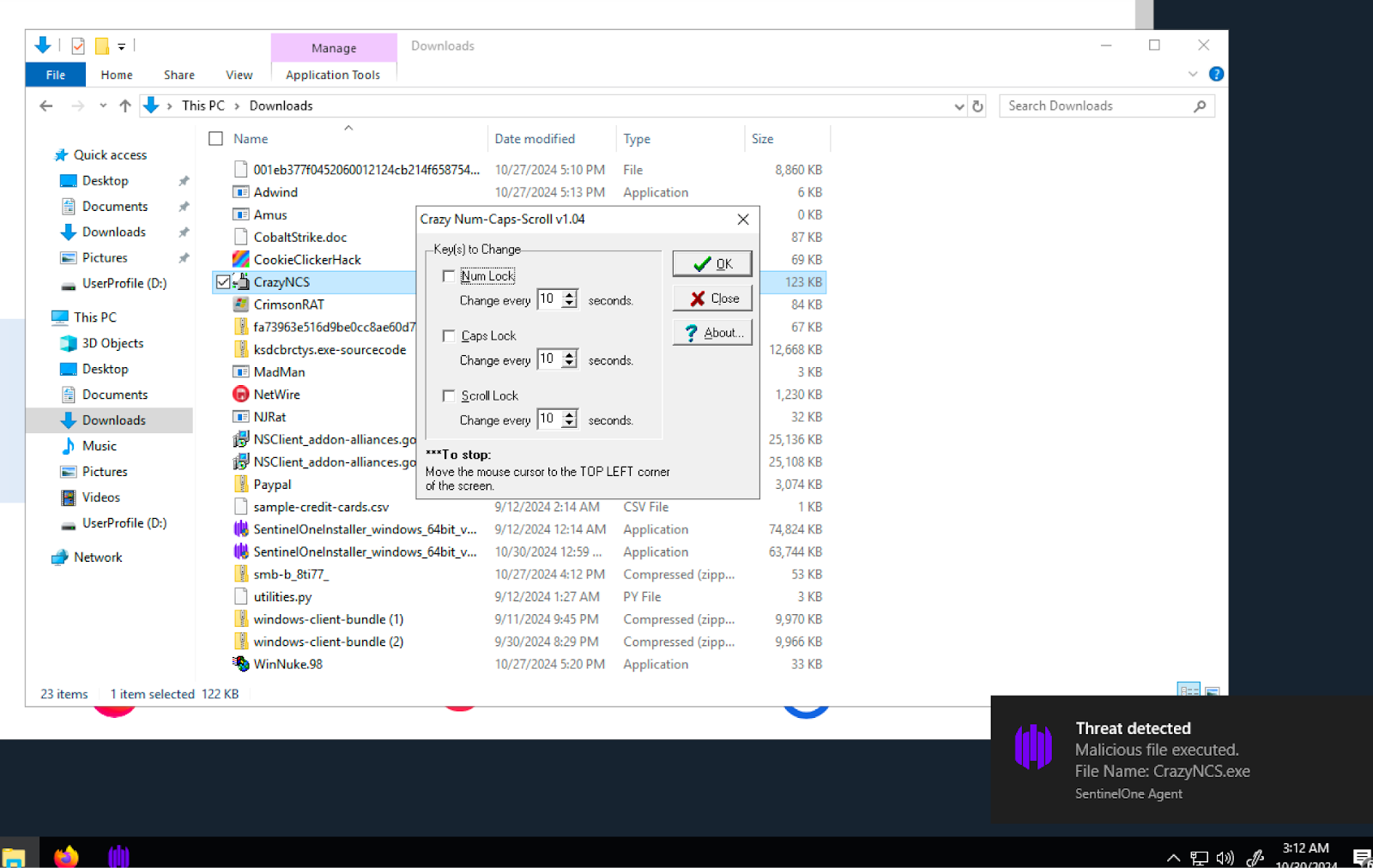Screen dimensions: 1373x868
Task: Open Help with the blue question icon
Action: [1216, 74]
